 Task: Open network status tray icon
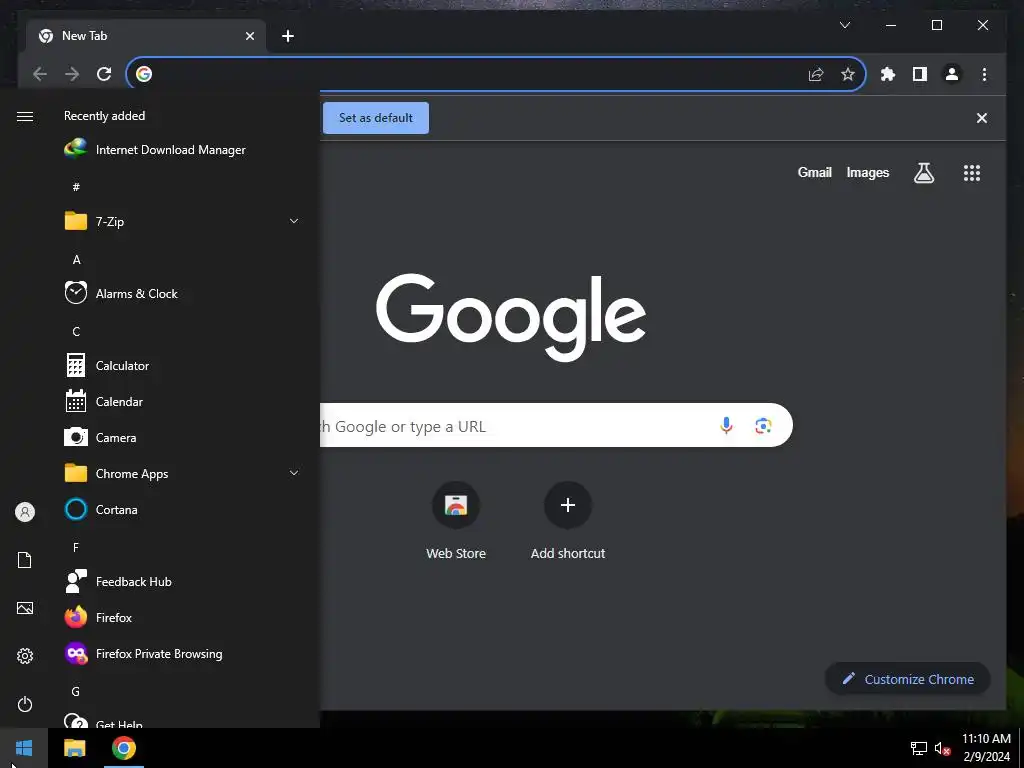pyautogui.click(x=919, y=748)
